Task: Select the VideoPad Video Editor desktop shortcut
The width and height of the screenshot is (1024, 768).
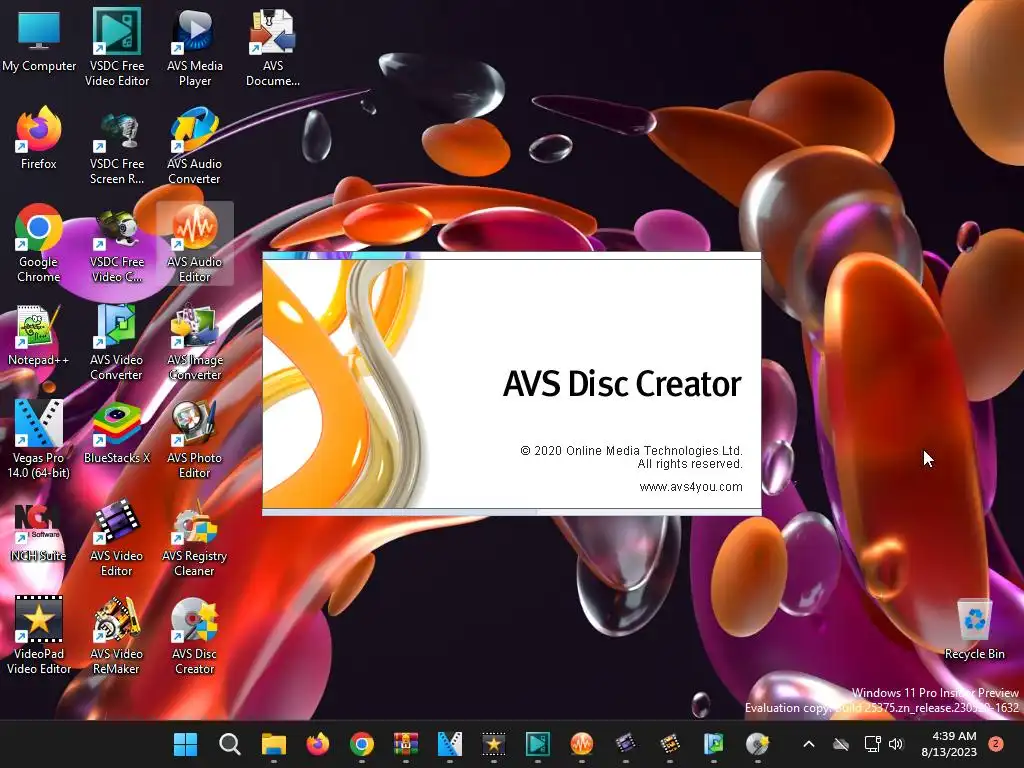Action: 39,636
